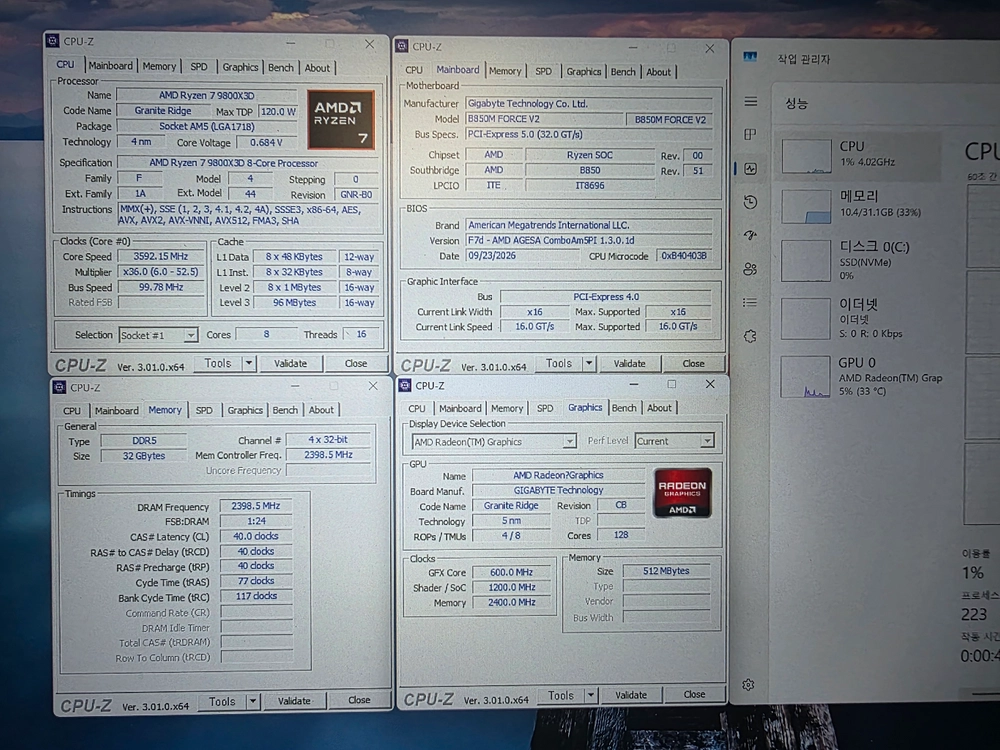Click Tools button in the Memory window
Viewport: 1000px width, 750px height.
coord(222,702)
